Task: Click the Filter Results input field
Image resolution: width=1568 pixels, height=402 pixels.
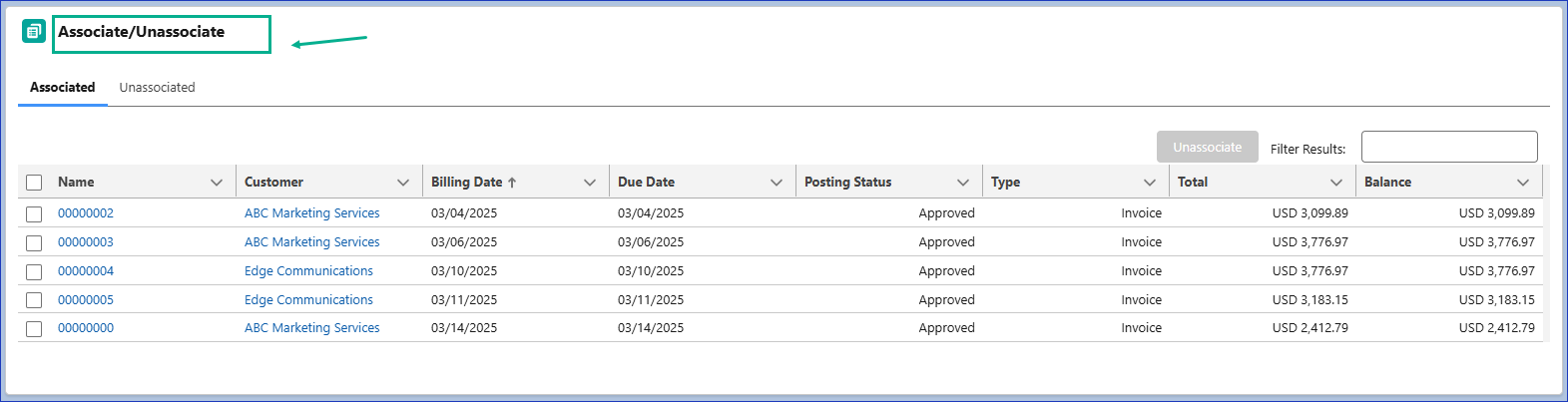Action: point(1448,147)
